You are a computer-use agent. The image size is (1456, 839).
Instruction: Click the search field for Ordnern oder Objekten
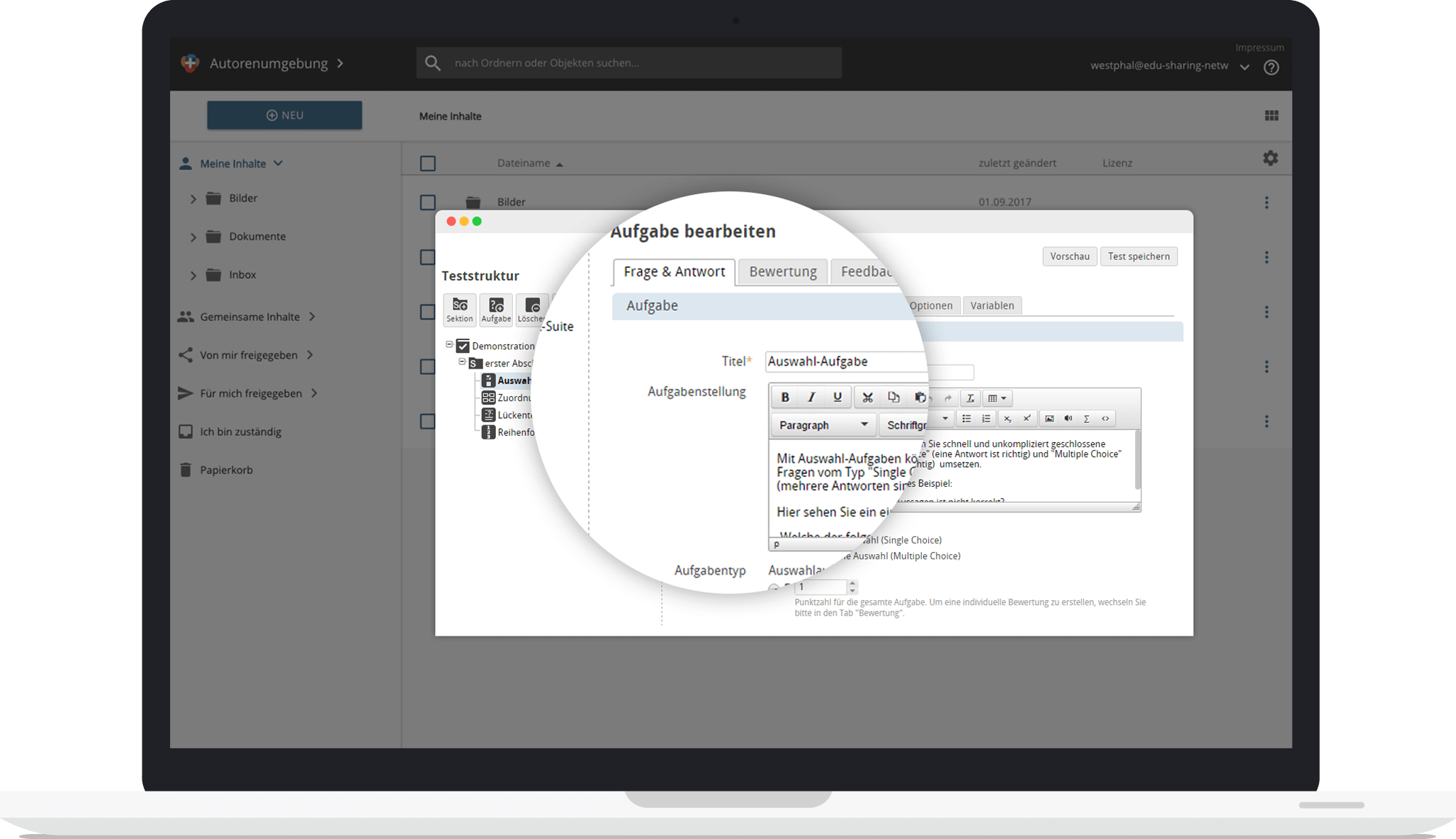point(629,63)
